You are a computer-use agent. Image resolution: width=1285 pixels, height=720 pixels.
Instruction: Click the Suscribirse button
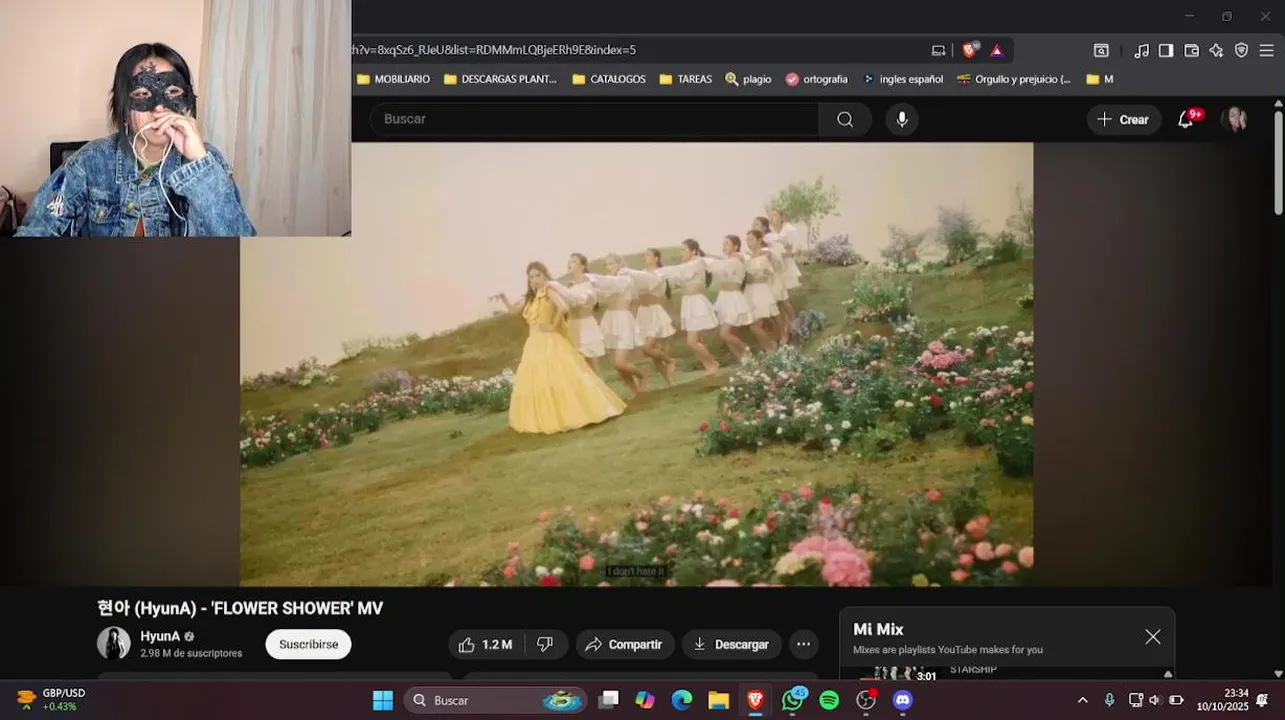(x=308, y=645)
